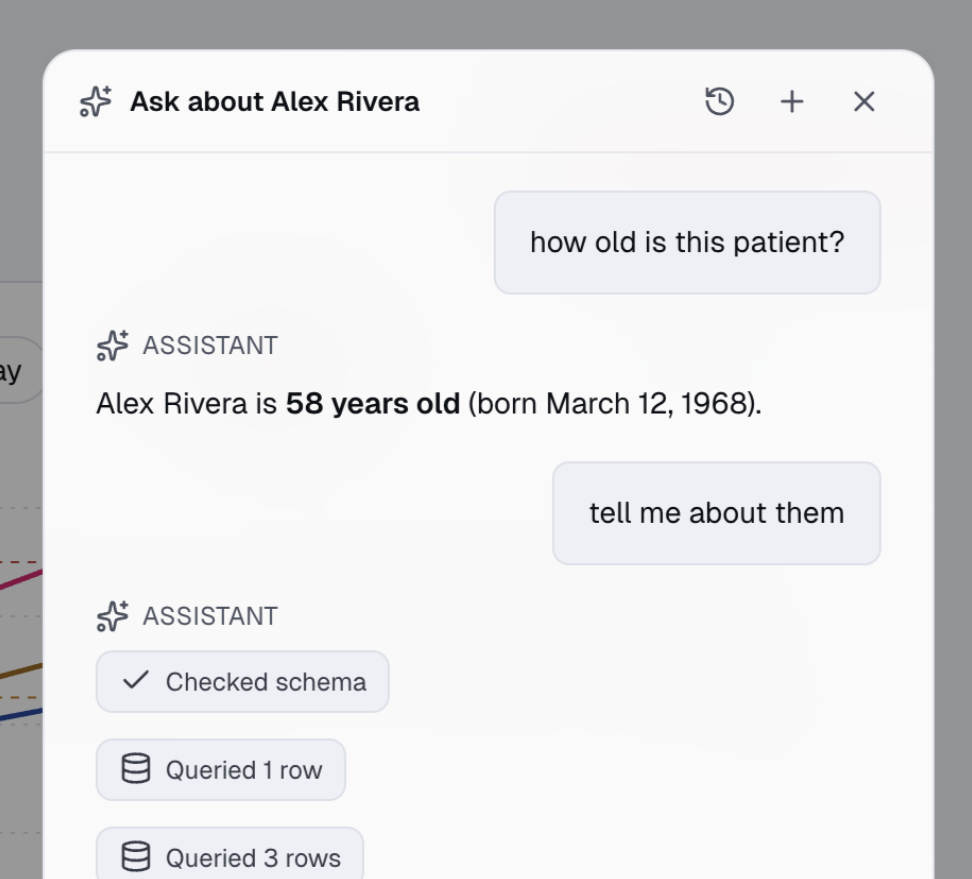The image size is (972, 879).
Task: Click the sparkle icon above Checked schema
Action: point(113,616)
